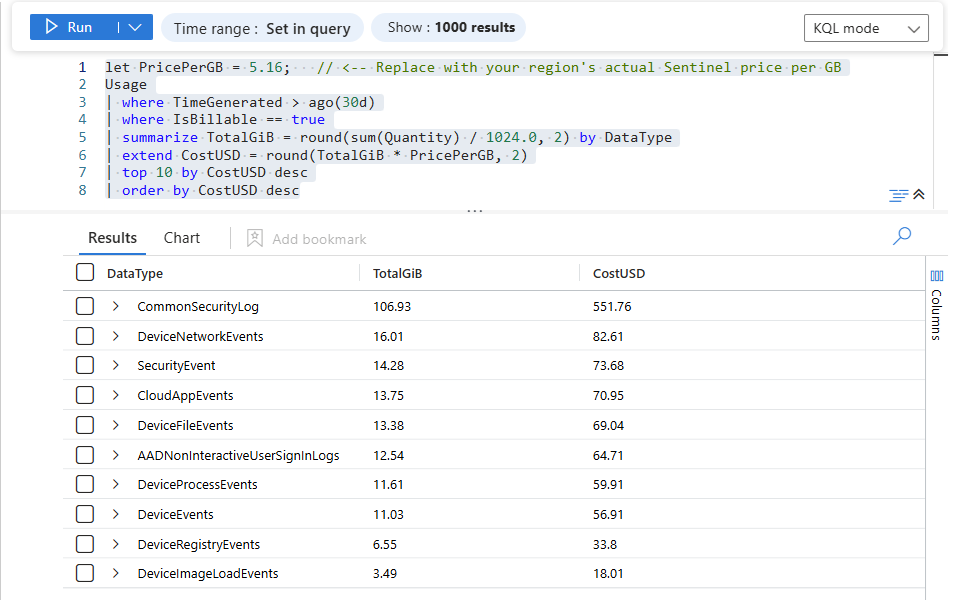Viewport: 956px width, 600px height.
Task: Click the search magnifier icon in results
Action: point(902,236)
